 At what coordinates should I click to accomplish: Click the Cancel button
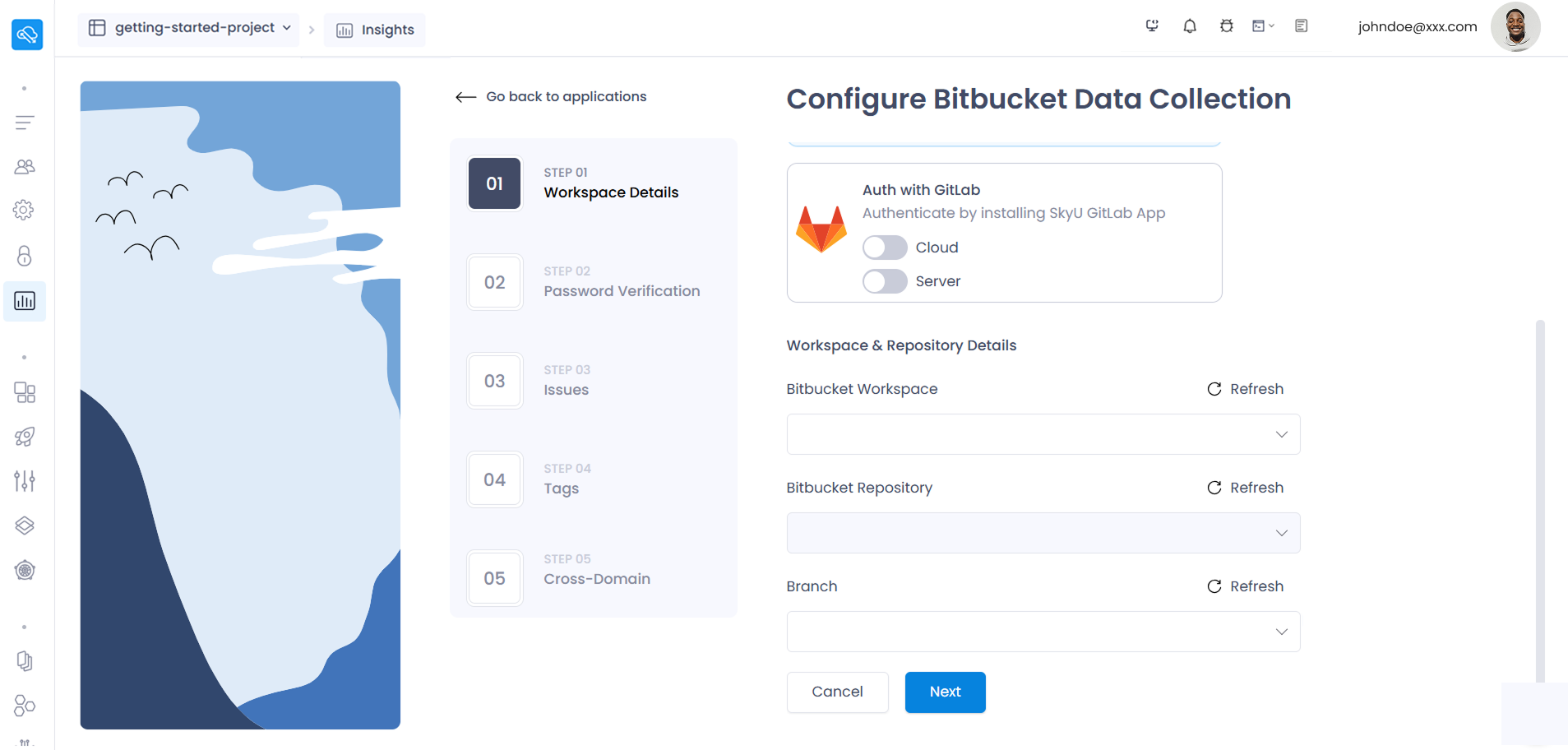pos(837,692)
